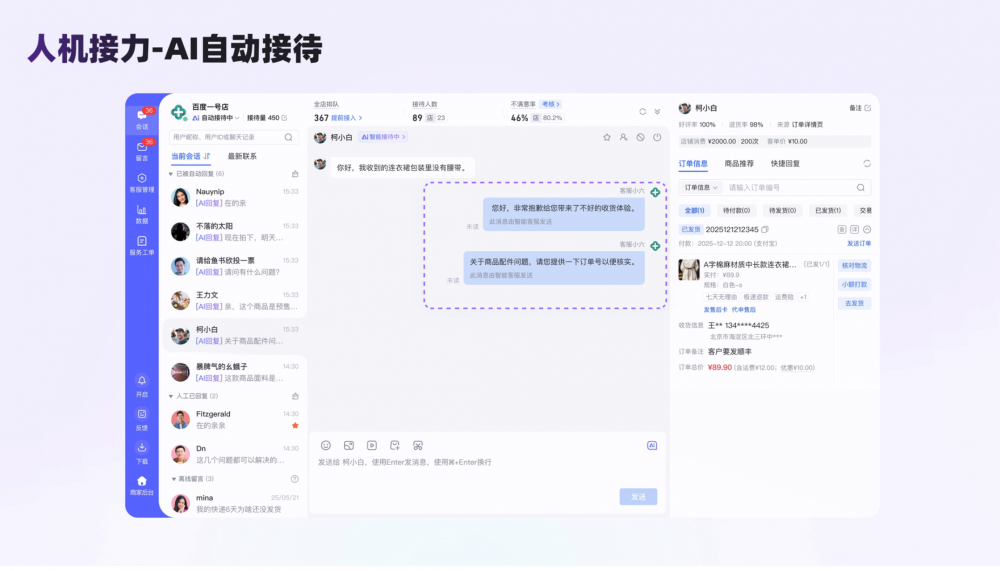
Task: Open the 数据 statistics sidebar icon
Action: [142, 213]
